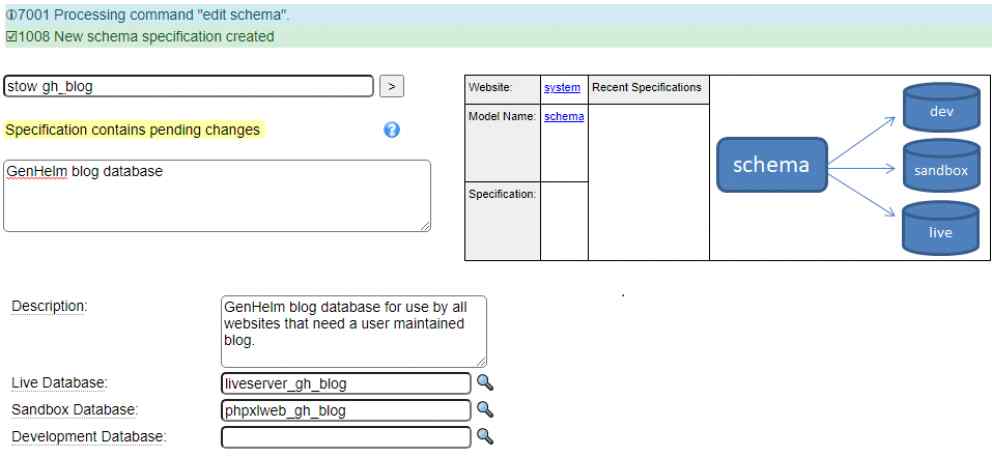Click the Model Name: table cell

[x=502, y=143]
